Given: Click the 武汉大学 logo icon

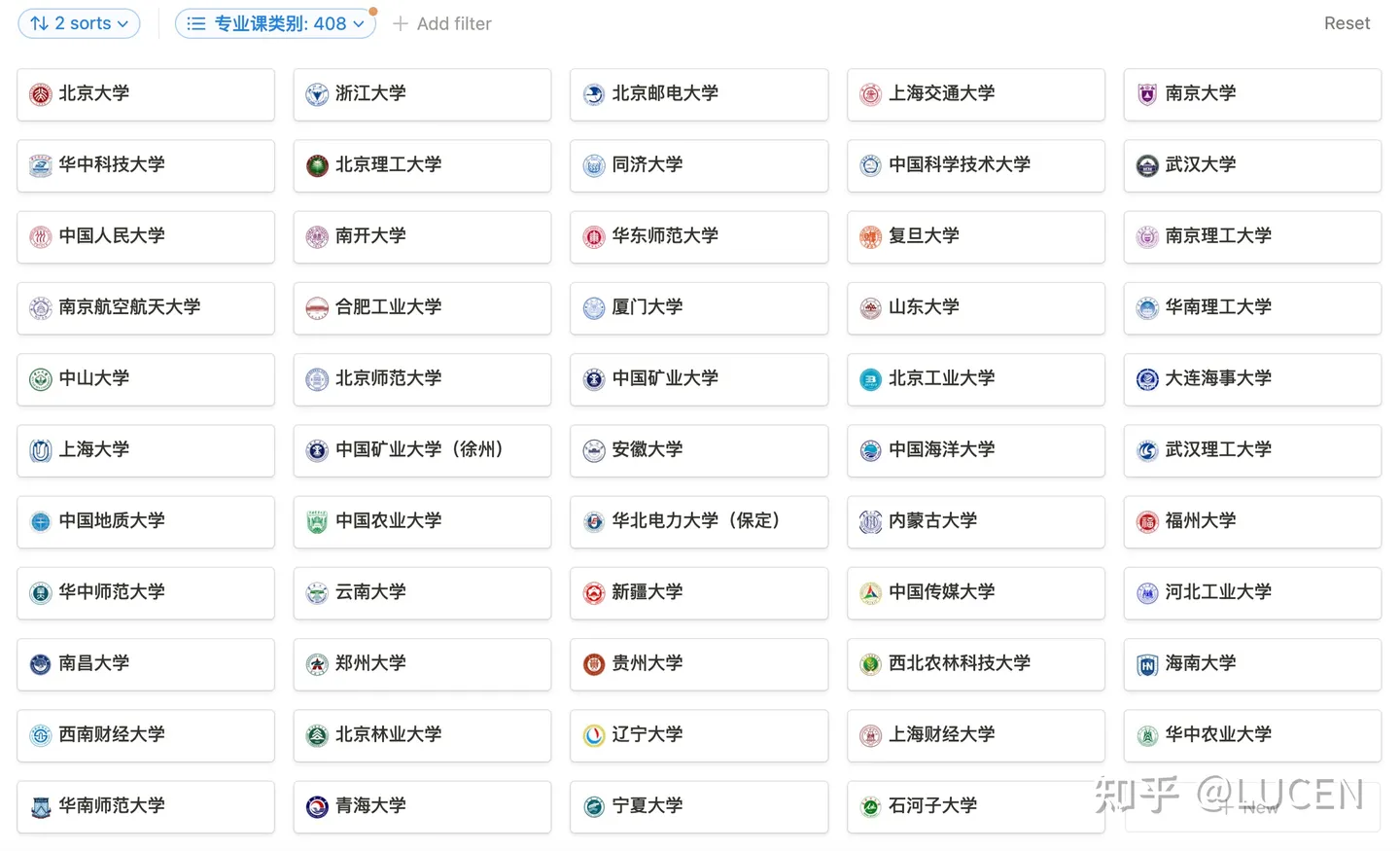Looking at the screenshot, I should (x=1147, y=165).
